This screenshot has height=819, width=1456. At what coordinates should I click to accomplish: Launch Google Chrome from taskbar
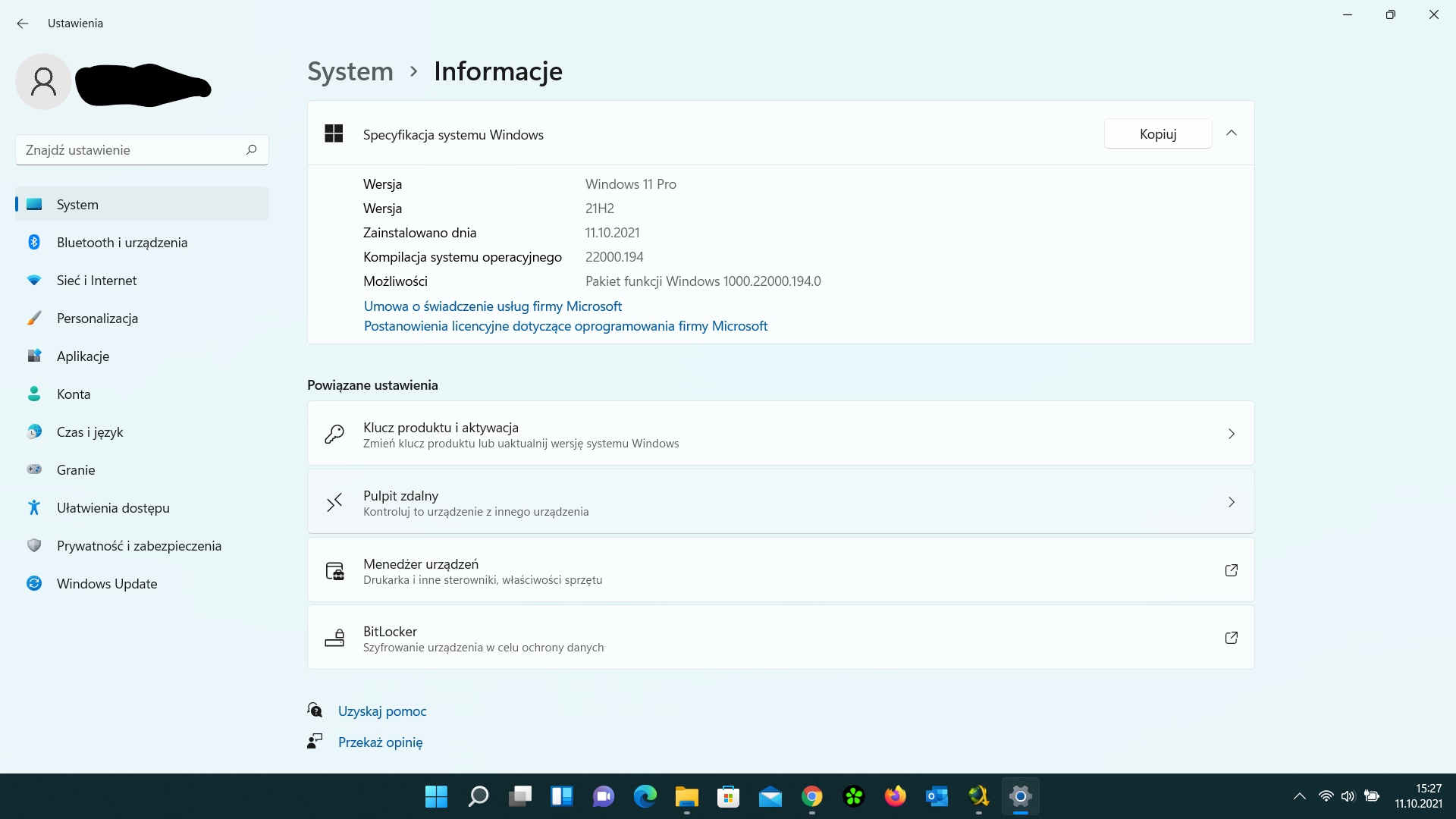812,796
